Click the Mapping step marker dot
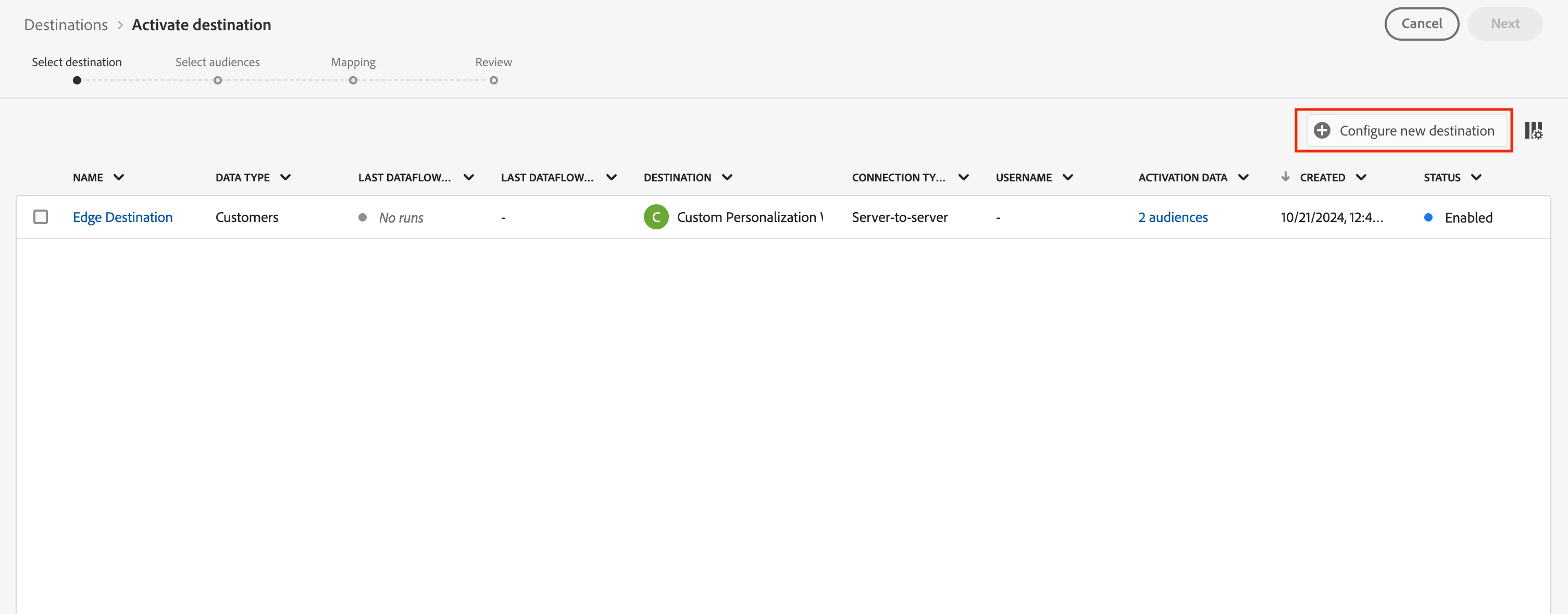Screen dimensions: 1568x614 tap(353, 80)
